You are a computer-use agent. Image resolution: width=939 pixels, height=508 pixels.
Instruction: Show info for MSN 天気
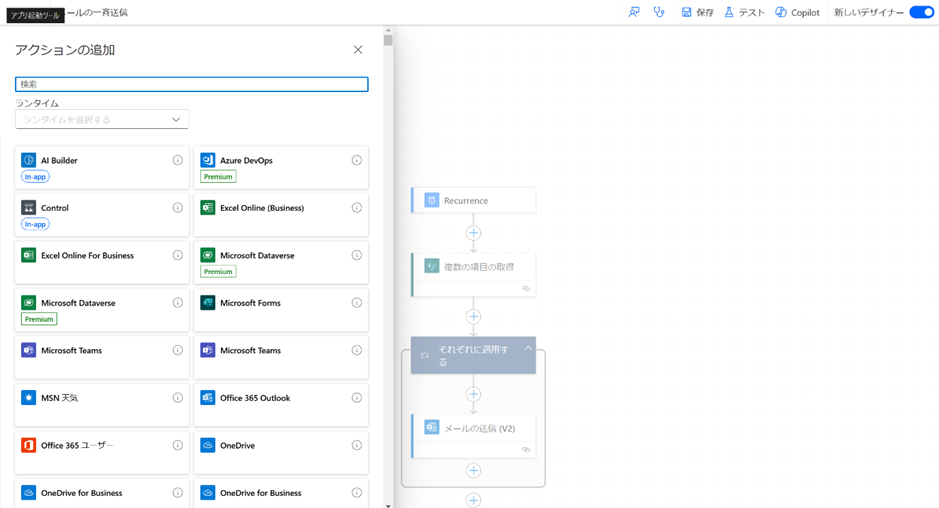(x=178, y=398)
